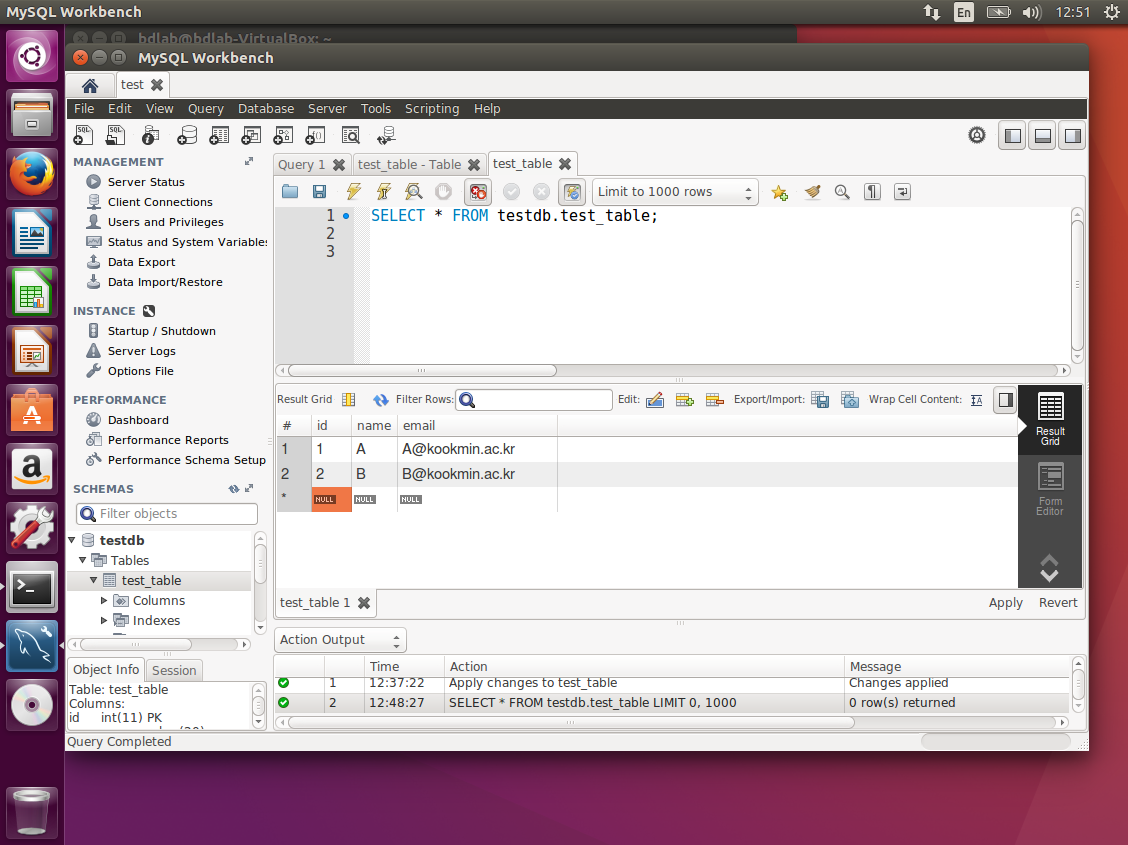Edit current row icon in result grid
This screenshot has width=1128, height=845.
coord(655,400)
